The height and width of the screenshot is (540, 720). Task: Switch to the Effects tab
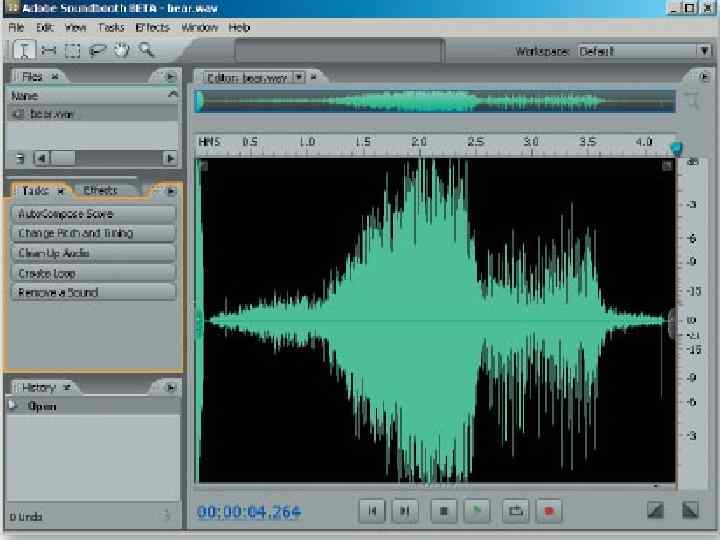pyautogui.click(x=101, y=190)
